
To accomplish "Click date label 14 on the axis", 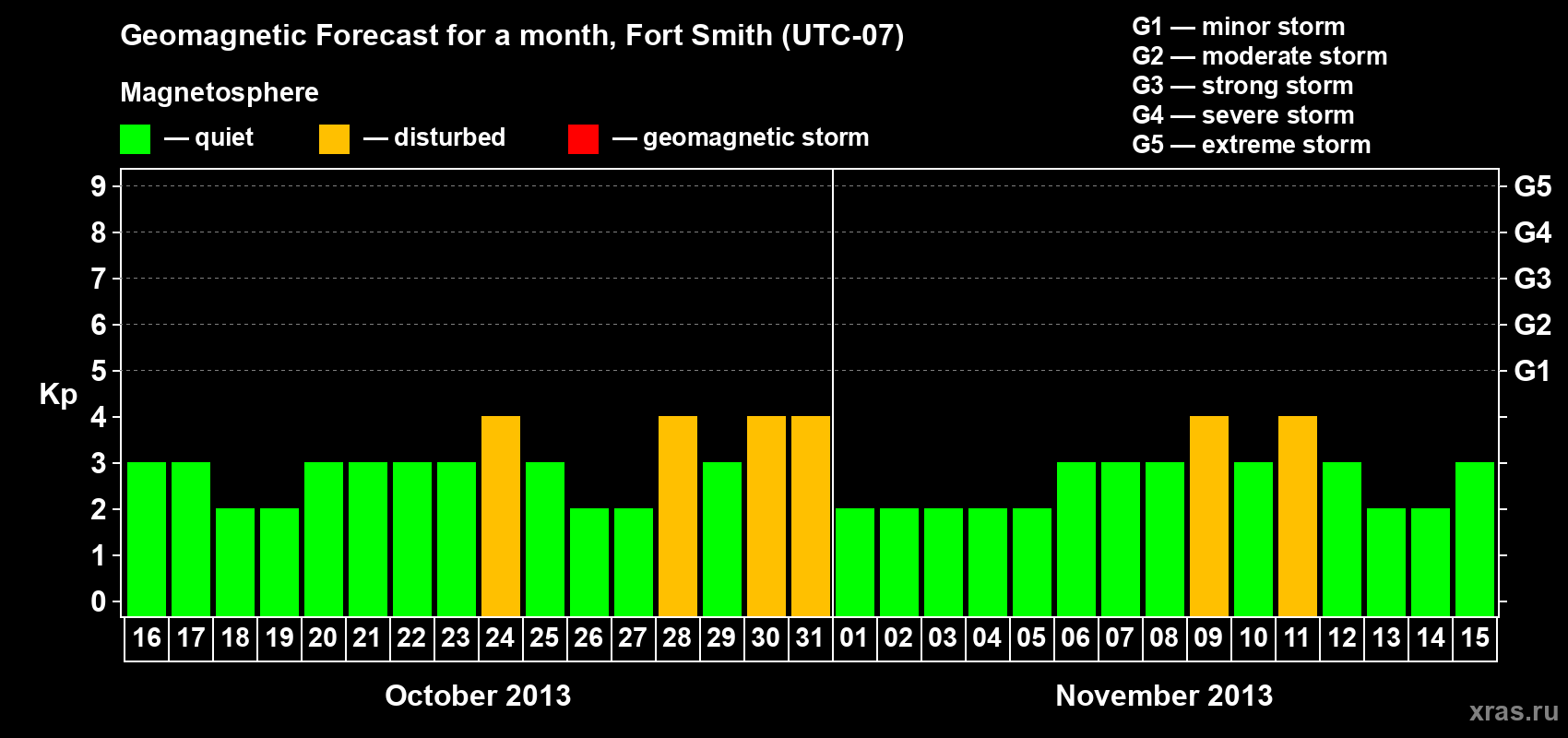I will 1431,637.
